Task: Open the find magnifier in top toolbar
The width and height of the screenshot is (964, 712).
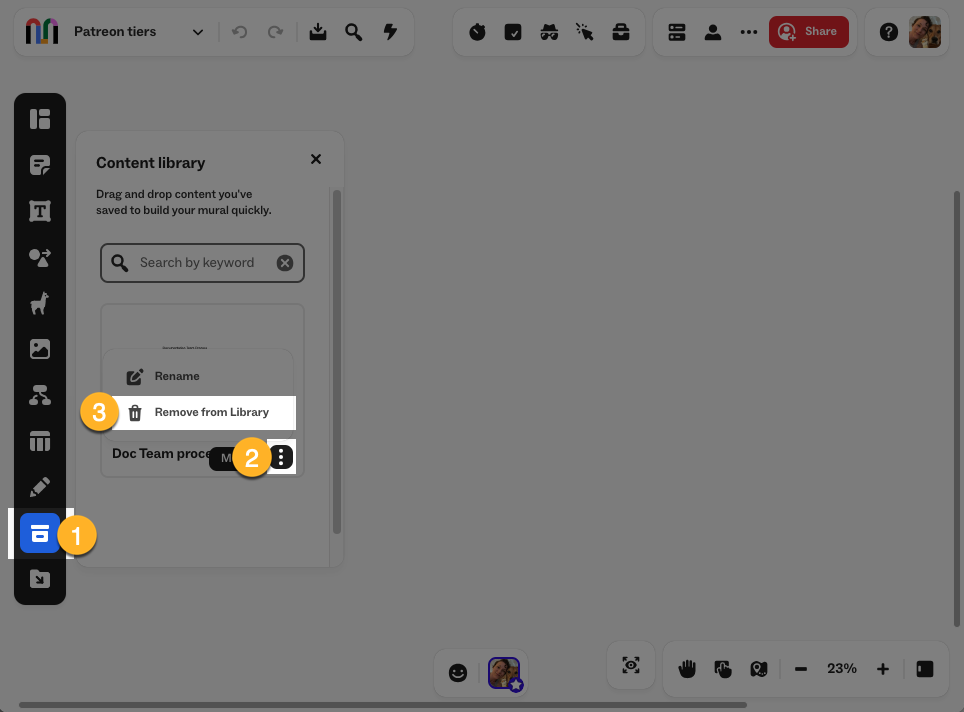Action: click(354, 31)
